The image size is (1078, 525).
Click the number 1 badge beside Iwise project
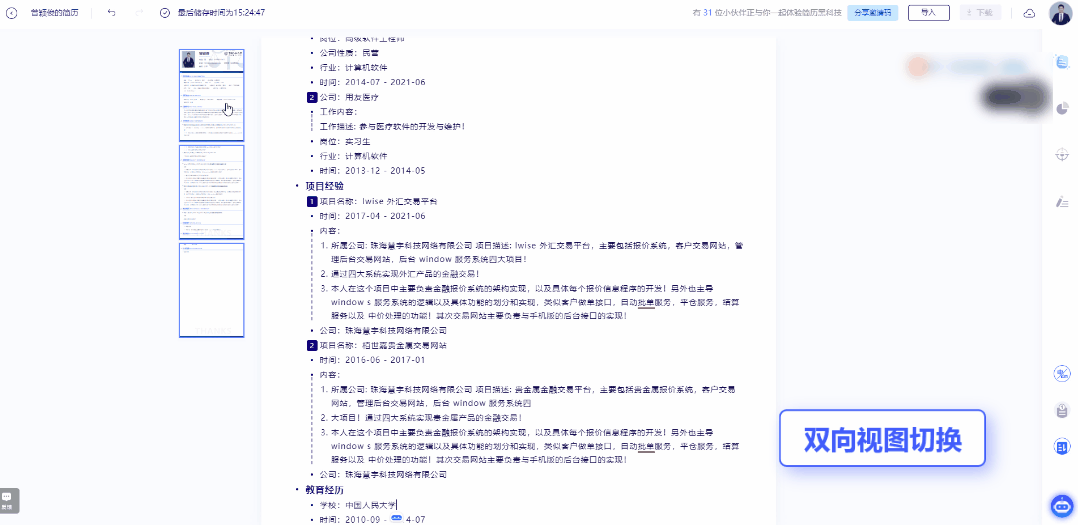[312, 201]
